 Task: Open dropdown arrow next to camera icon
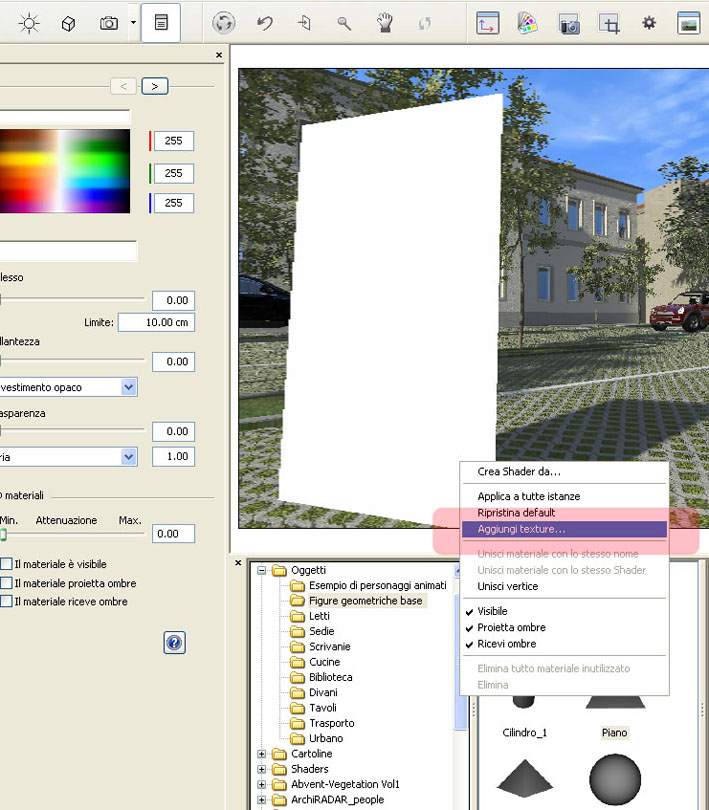pyautogui.click(x=132, y=23)
